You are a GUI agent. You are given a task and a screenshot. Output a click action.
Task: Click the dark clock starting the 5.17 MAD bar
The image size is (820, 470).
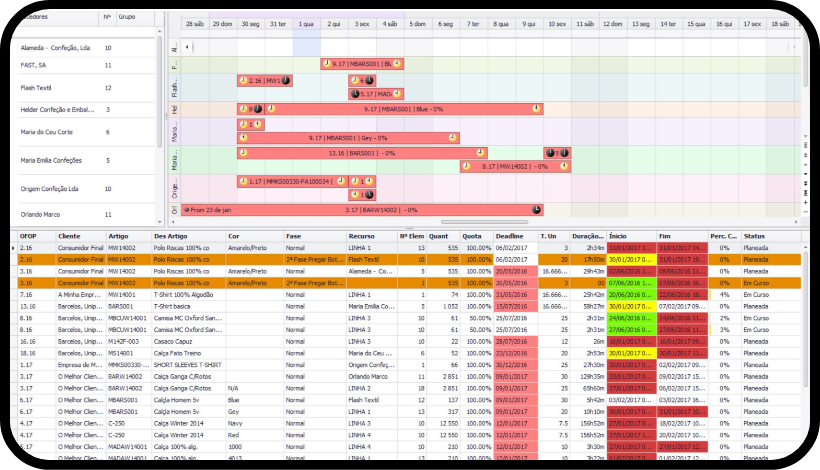(355, 95)
